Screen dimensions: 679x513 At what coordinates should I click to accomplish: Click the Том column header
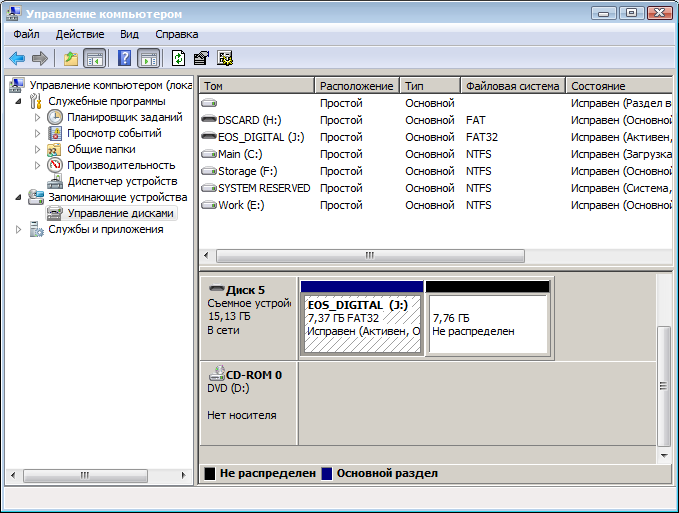[257, 86]
